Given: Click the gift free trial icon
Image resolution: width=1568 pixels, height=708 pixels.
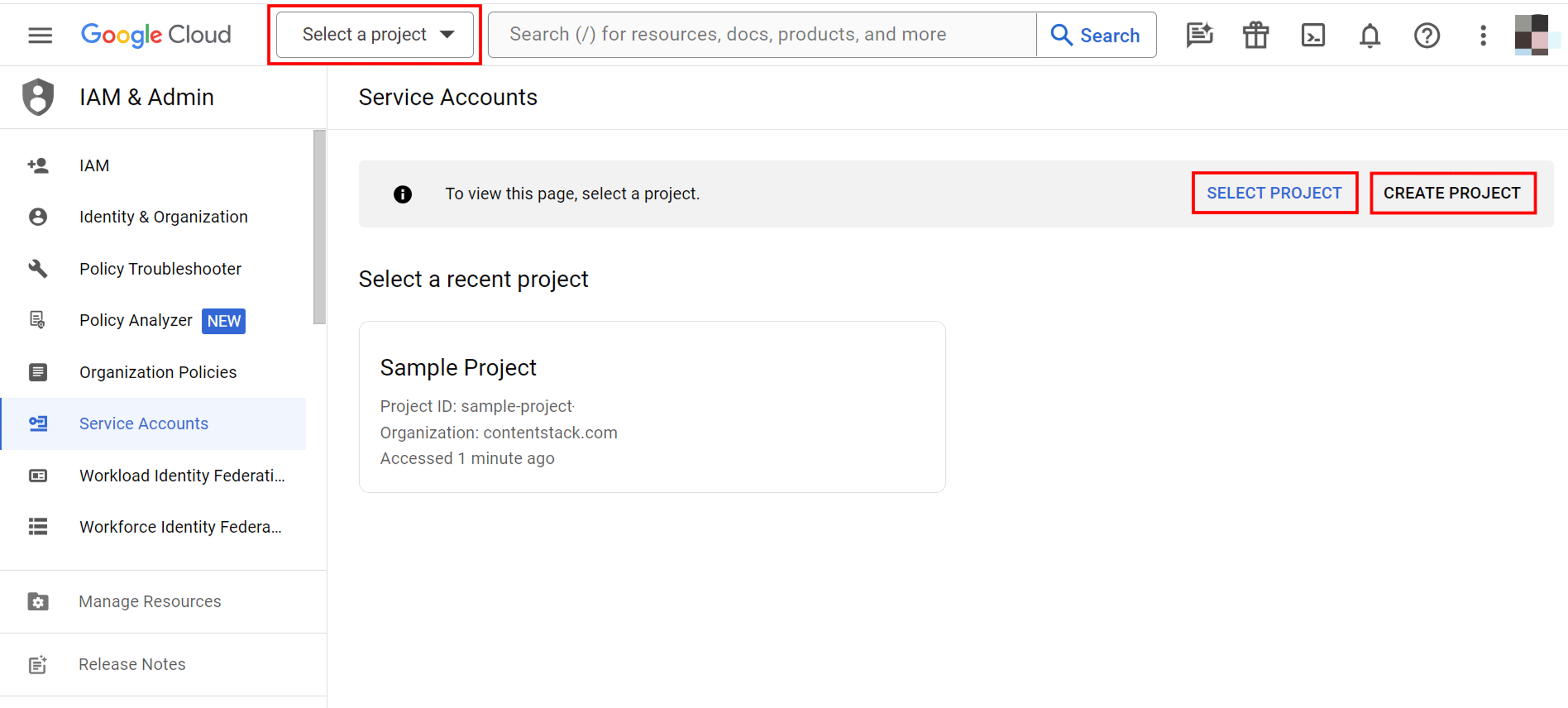Looking at the screenshot, I should click(1256, 35).
